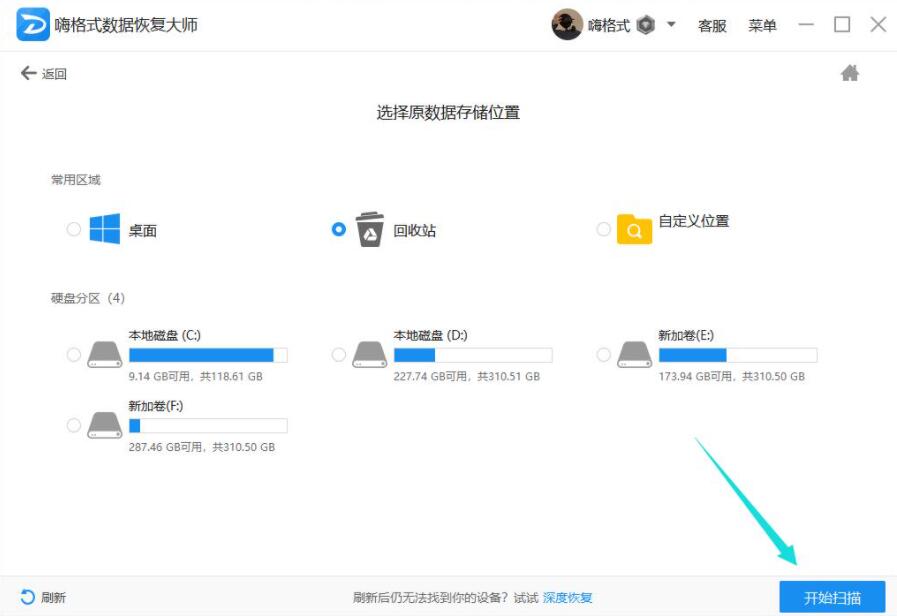Click the 本地磁盘 (C:) label
This screenshot has height=616, width=897.
165,335
